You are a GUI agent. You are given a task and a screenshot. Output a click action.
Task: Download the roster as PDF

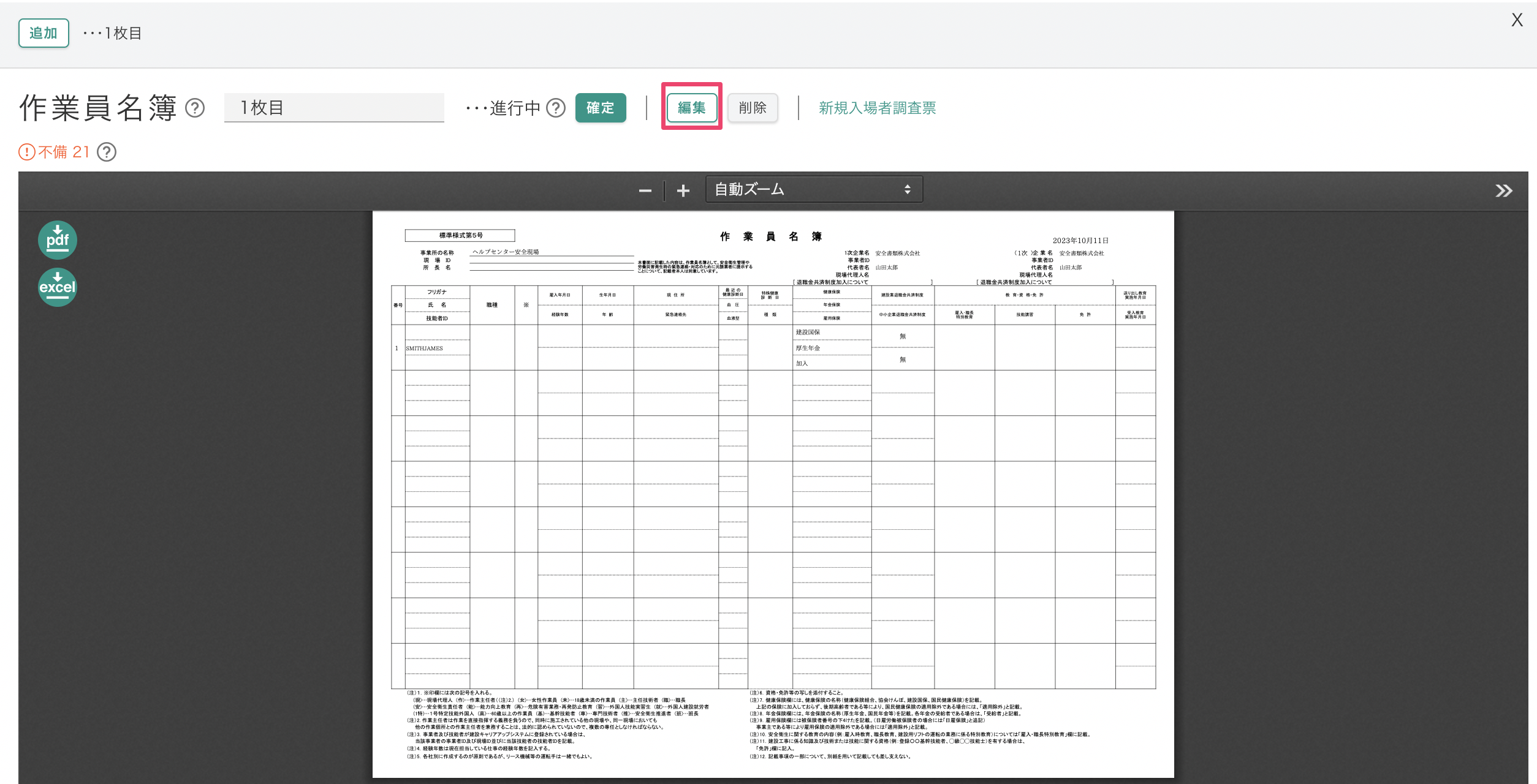tap(56, 239)
